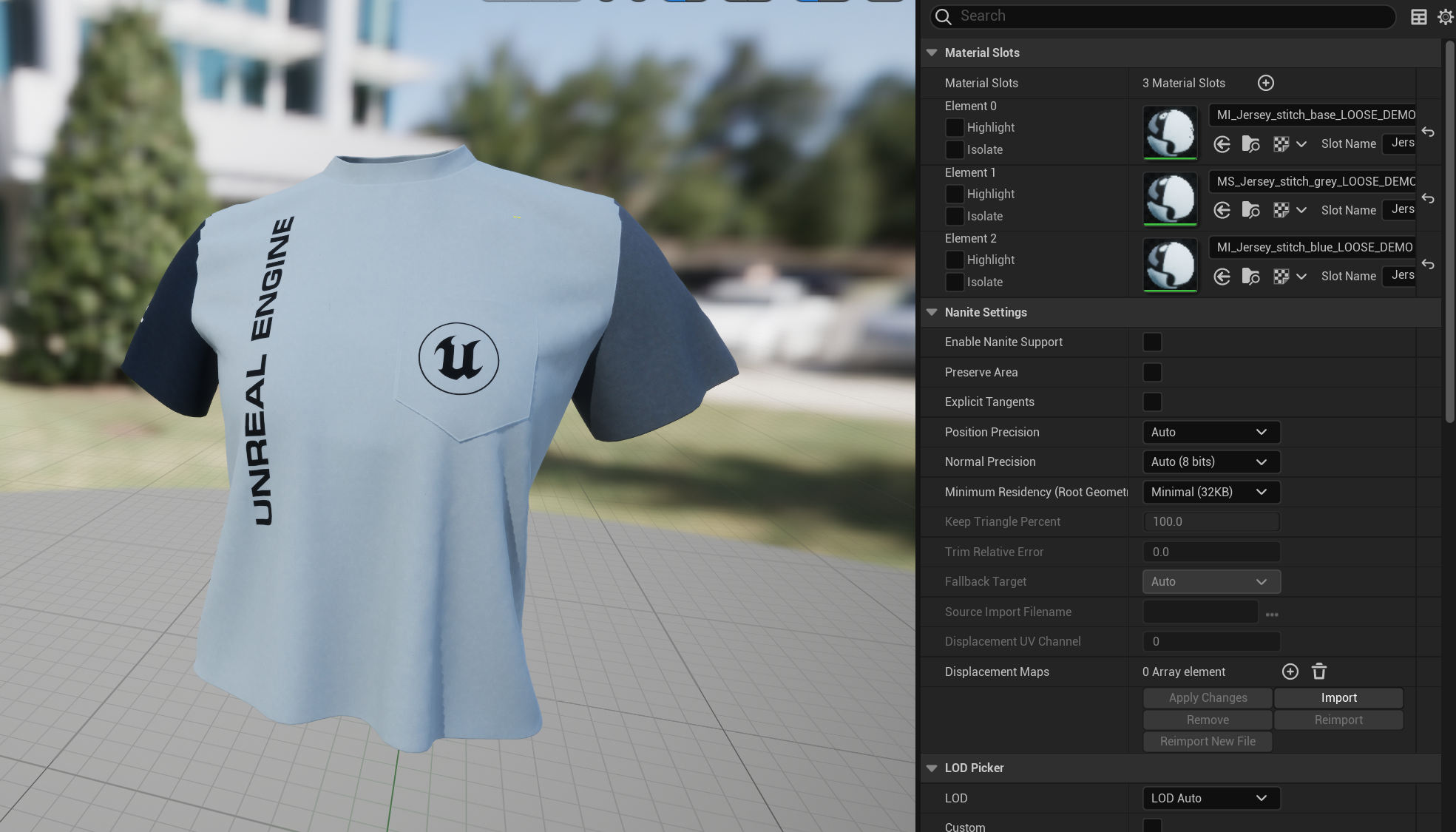Check Isolate for Element 2
This screenshot has width=1456, height=832.
click(955, 282)
